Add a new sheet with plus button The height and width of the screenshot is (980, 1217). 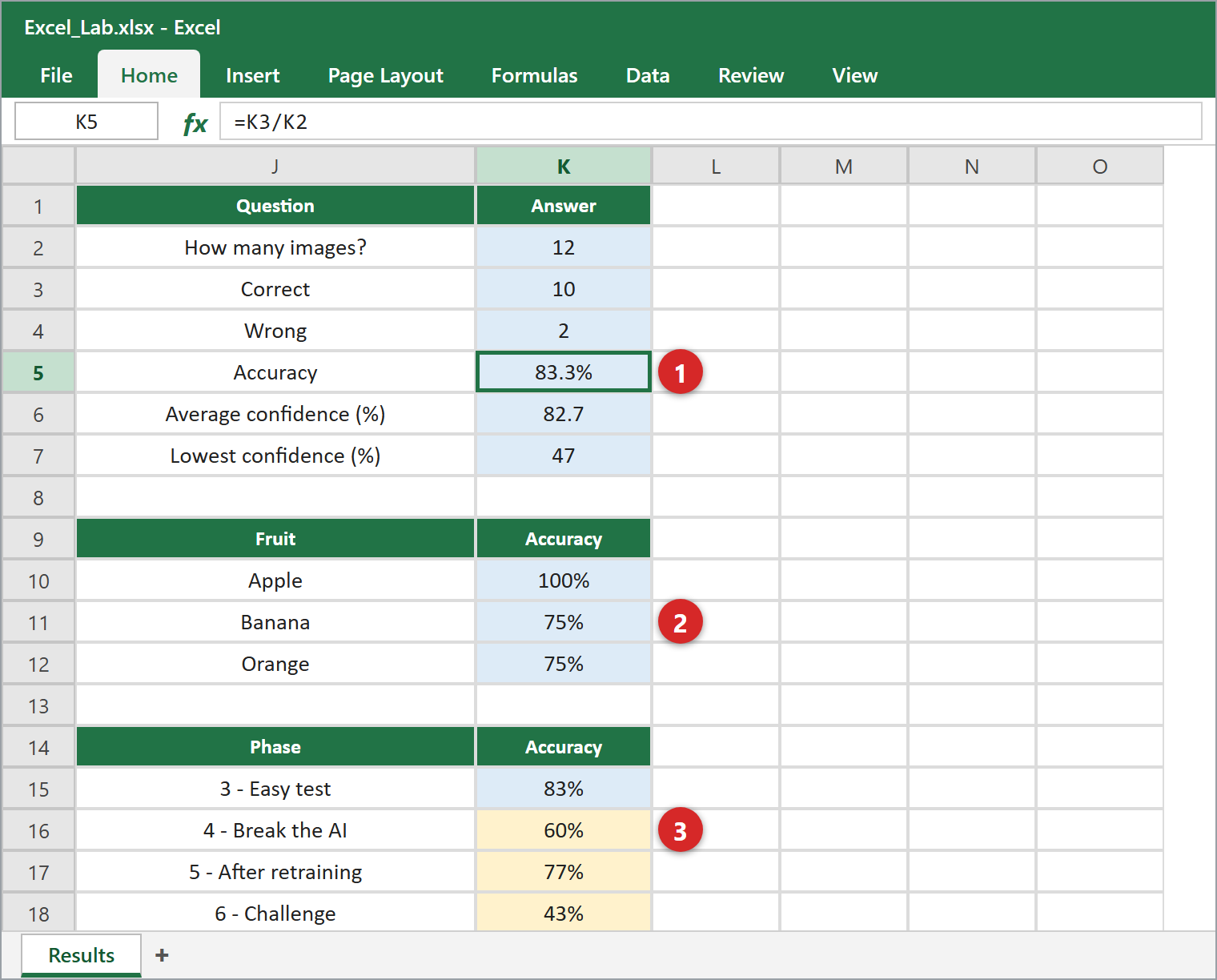pos(162,955)
